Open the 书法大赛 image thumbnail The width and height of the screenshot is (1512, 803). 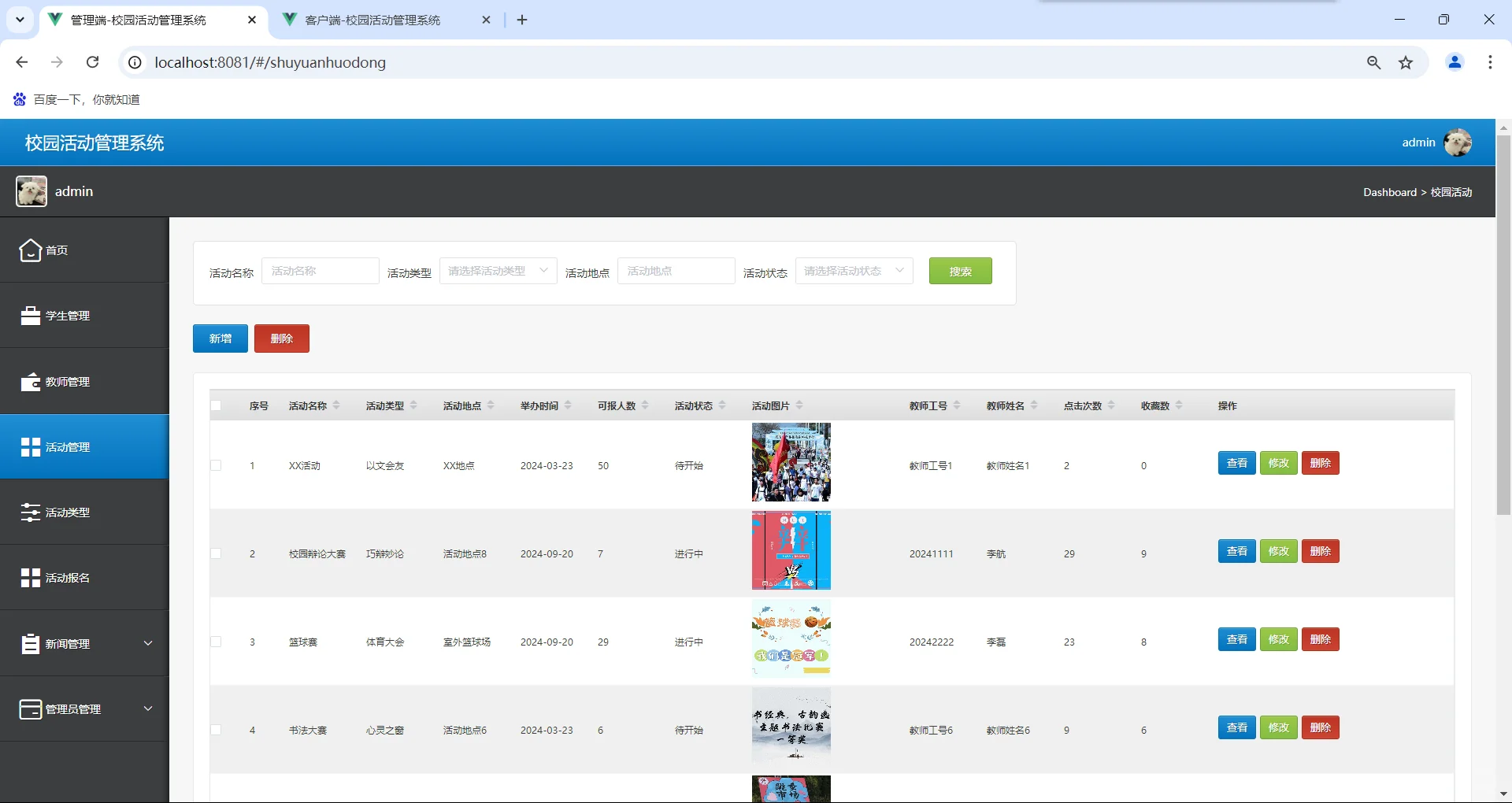point(791,727)
